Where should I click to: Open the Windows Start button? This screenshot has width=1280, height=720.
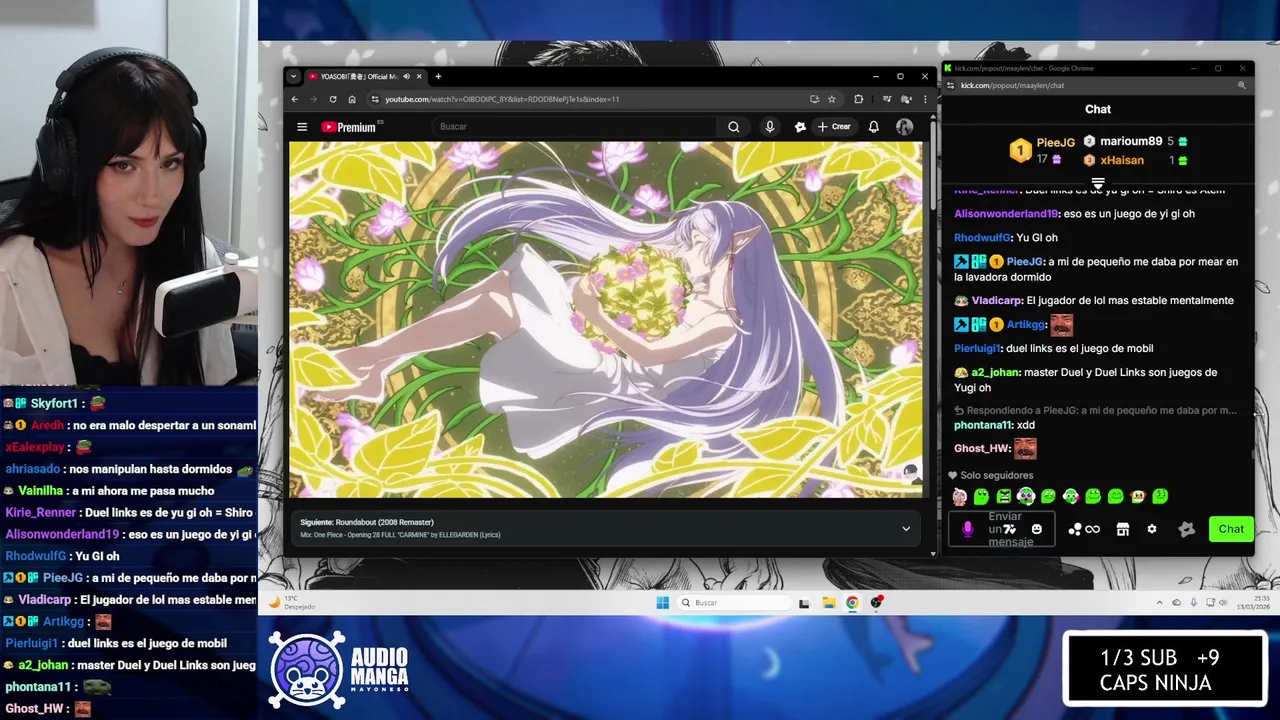click(x=662, y=602)
